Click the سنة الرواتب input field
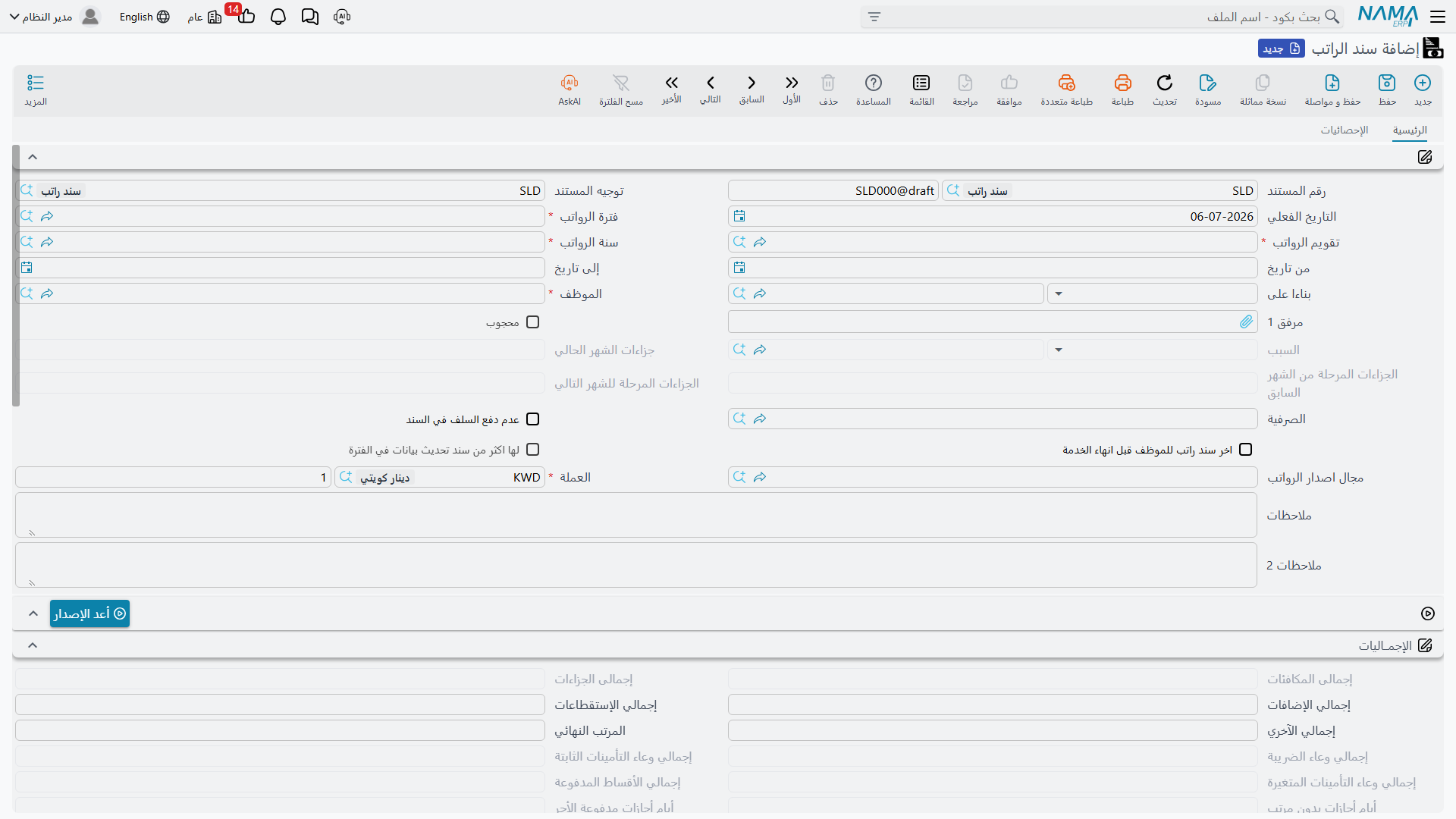The width and height of the screenshot is (1456, 819). (280, 242)
